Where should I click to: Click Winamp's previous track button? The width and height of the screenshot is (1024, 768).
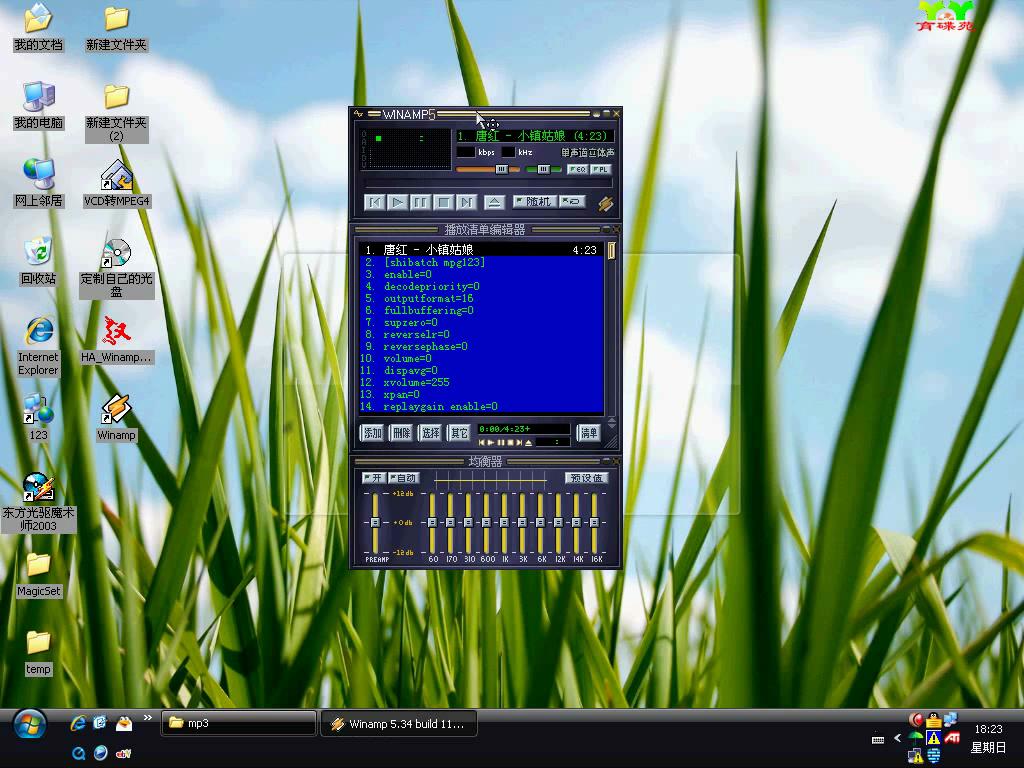click(375, 202)
